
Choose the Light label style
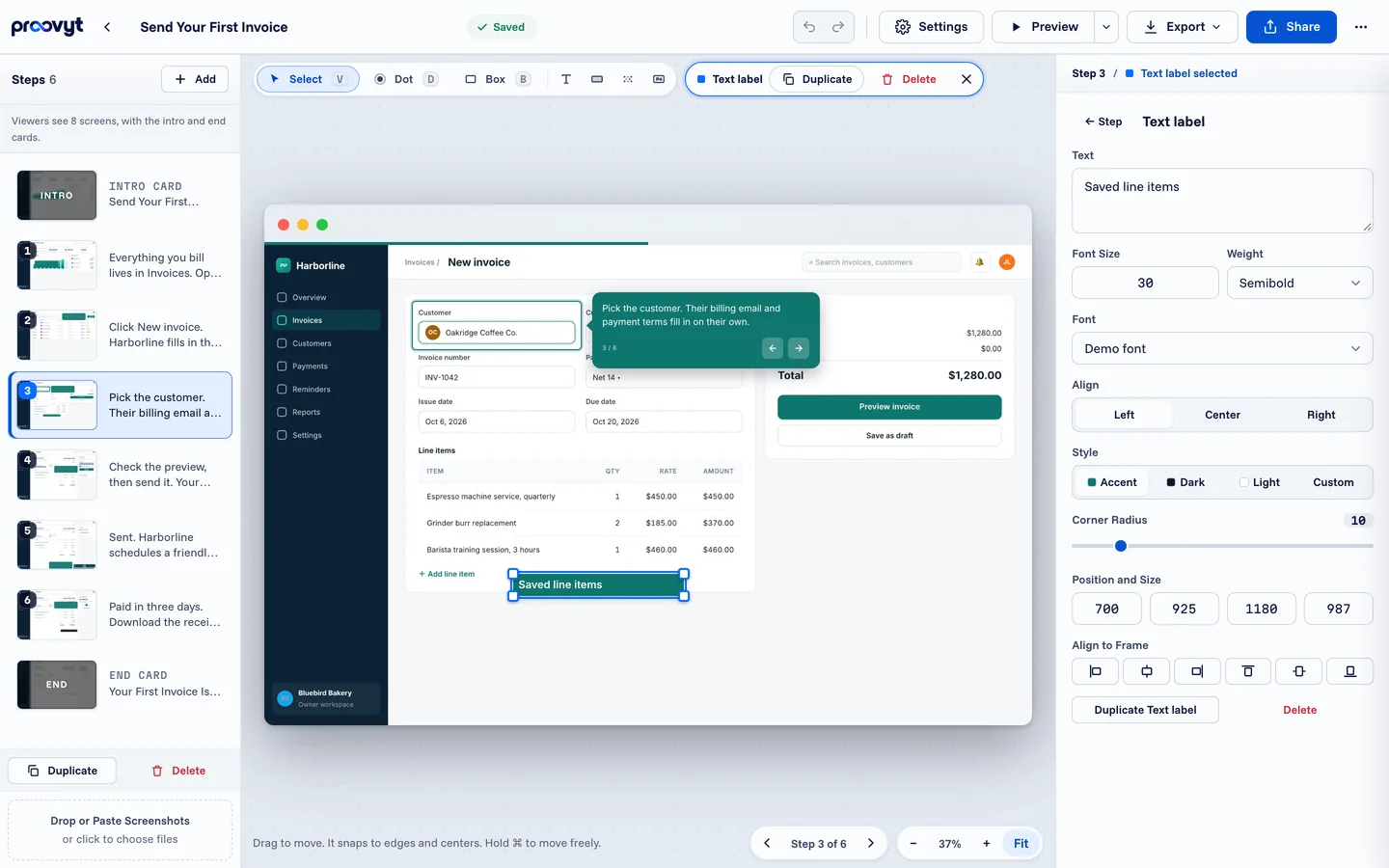pos(1260,482)
